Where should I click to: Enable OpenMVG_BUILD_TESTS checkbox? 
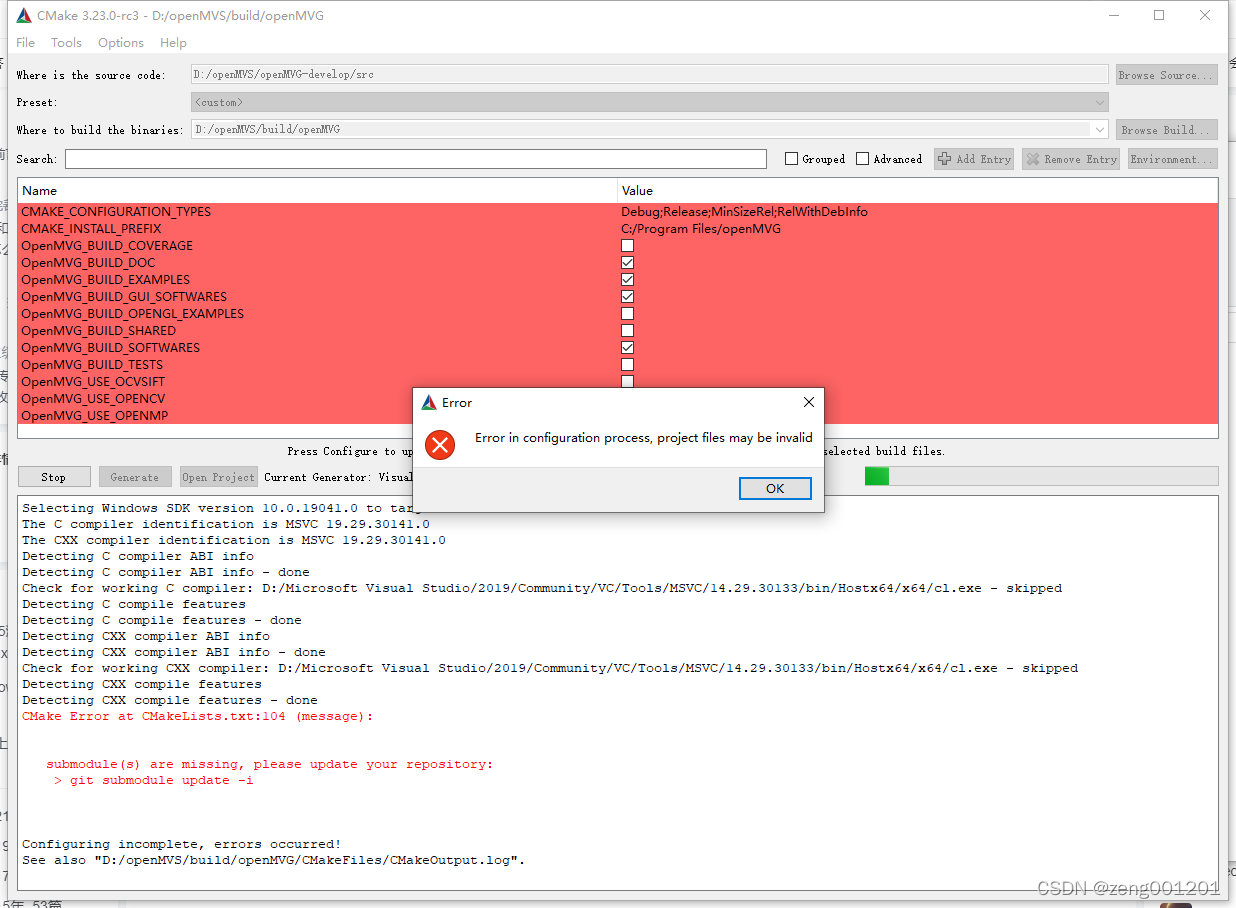(627, 365)
